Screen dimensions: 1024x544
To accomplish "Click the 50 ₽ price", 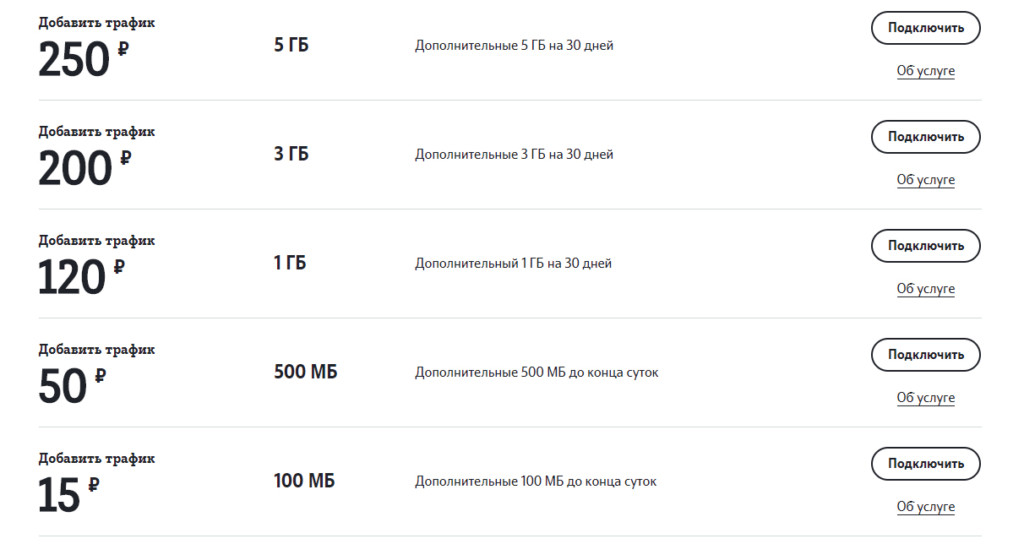I will coord(63,387).
